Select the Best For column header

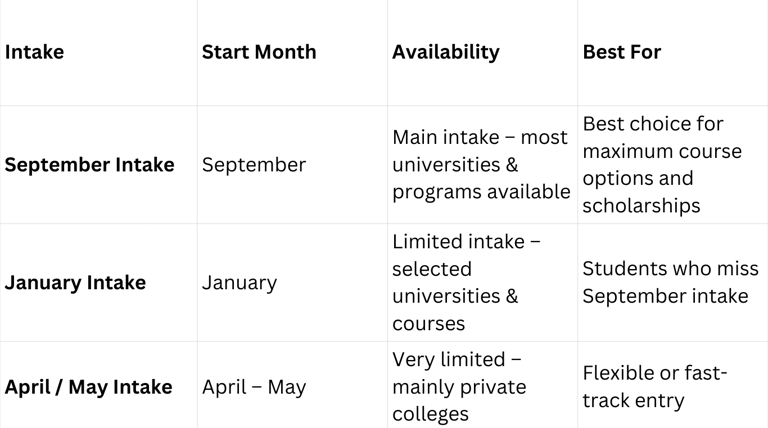622,52
